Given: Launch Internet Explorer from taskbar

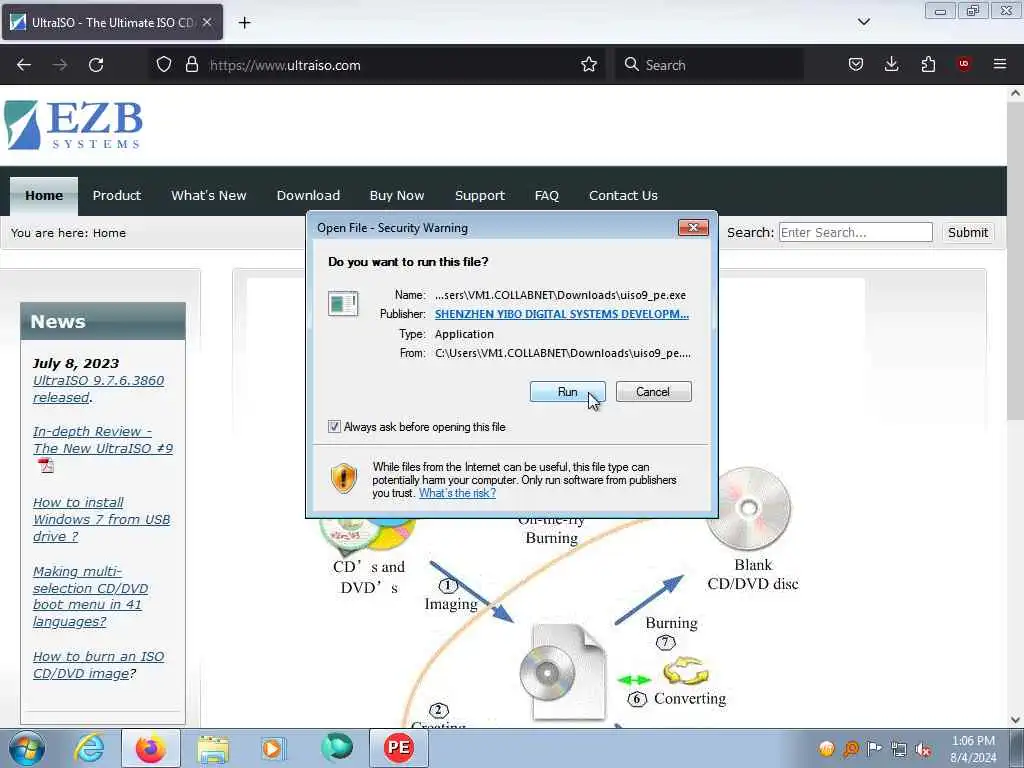Looking at the screenshot, I should point(89,748).
